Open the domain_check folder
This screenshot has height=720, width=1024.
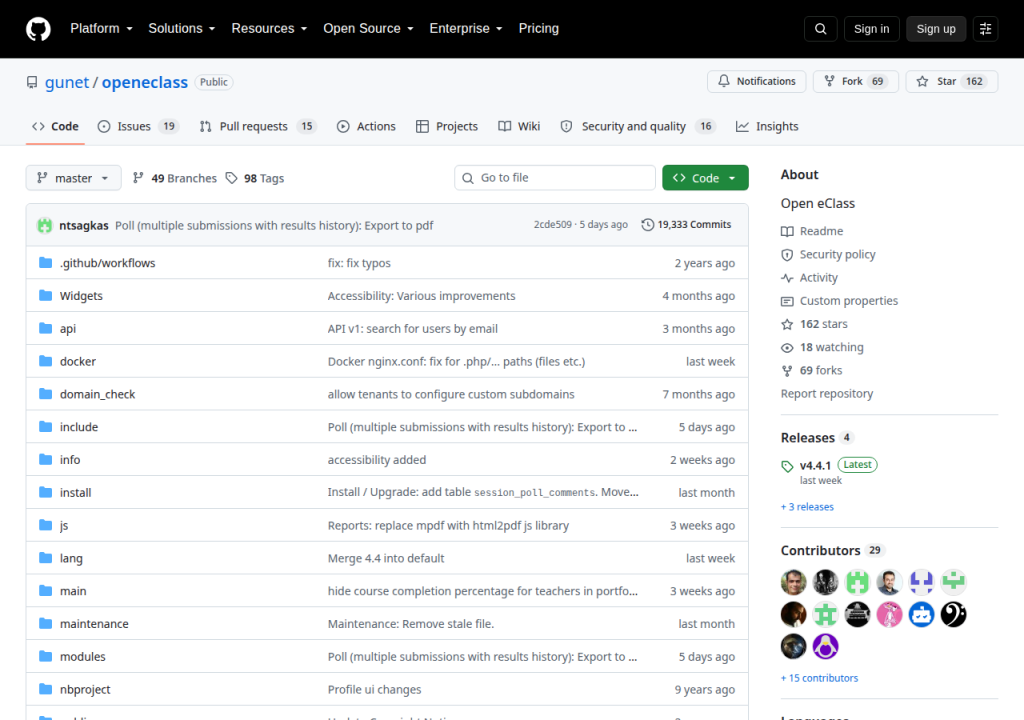coord(97,395)
